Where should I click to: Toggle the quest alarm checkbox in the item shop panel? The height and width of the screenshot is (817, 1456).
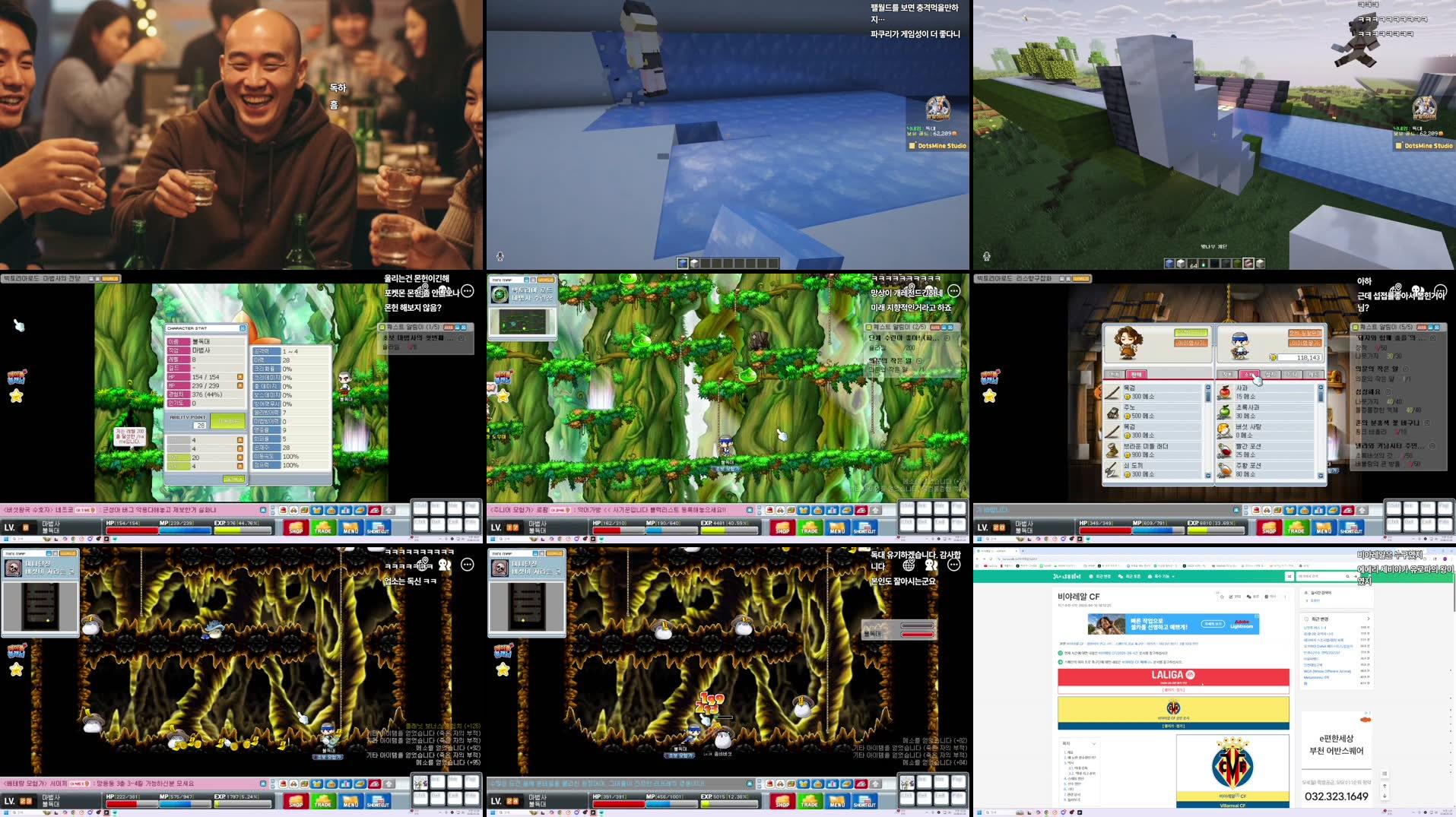pyautogui.click(x=1356, y=327)
